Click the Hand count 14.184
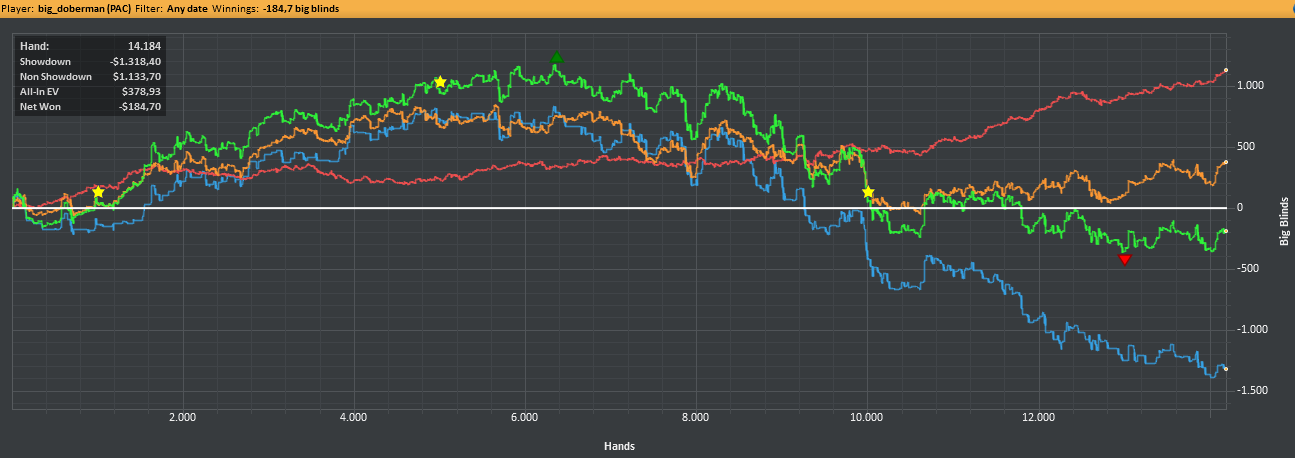The image size is (1295, 459). tap(145, 46)
